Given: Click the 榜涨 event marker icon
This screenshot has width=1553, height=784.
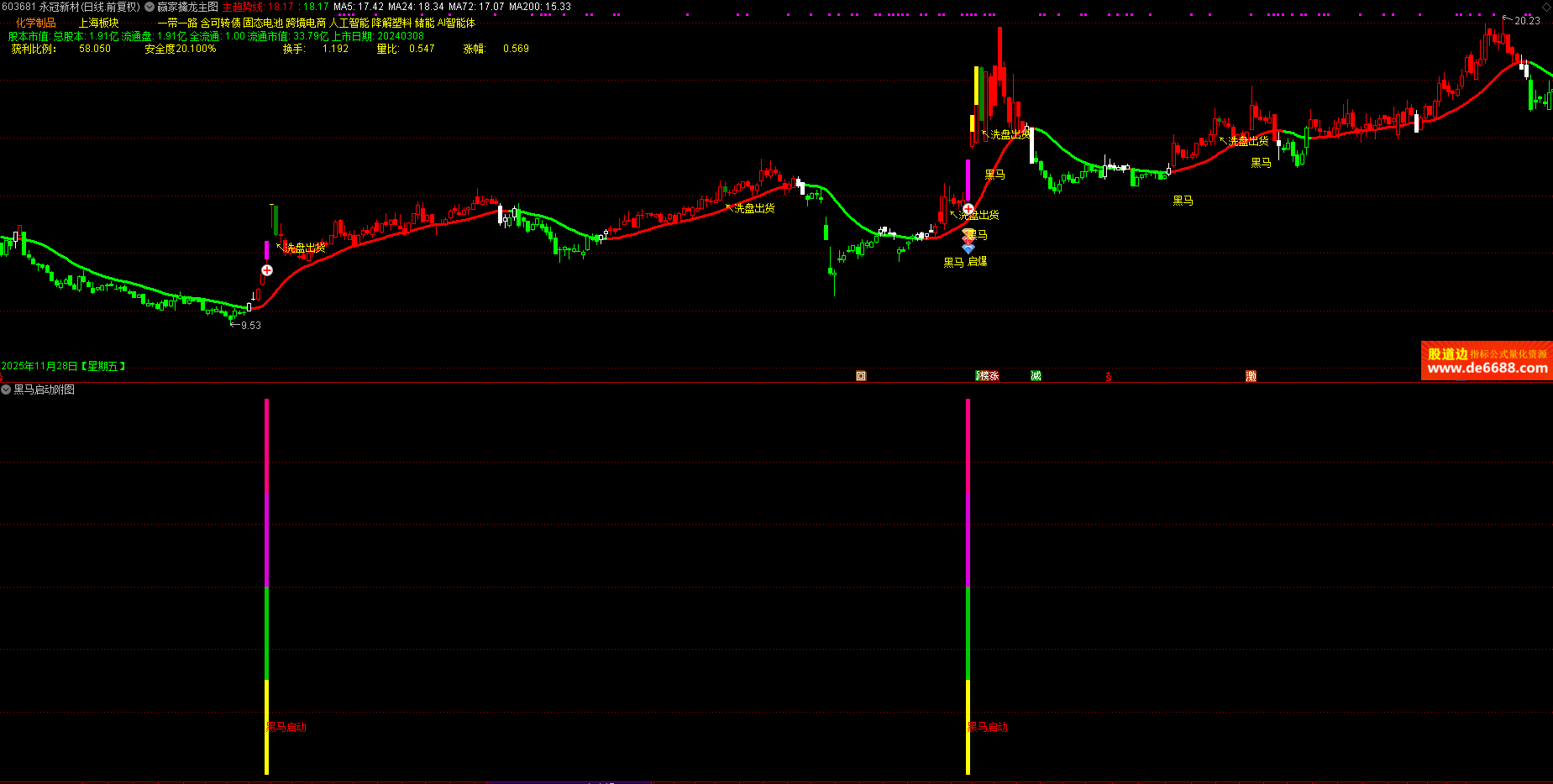Looking at the screenshot, I should coord(988,376).
